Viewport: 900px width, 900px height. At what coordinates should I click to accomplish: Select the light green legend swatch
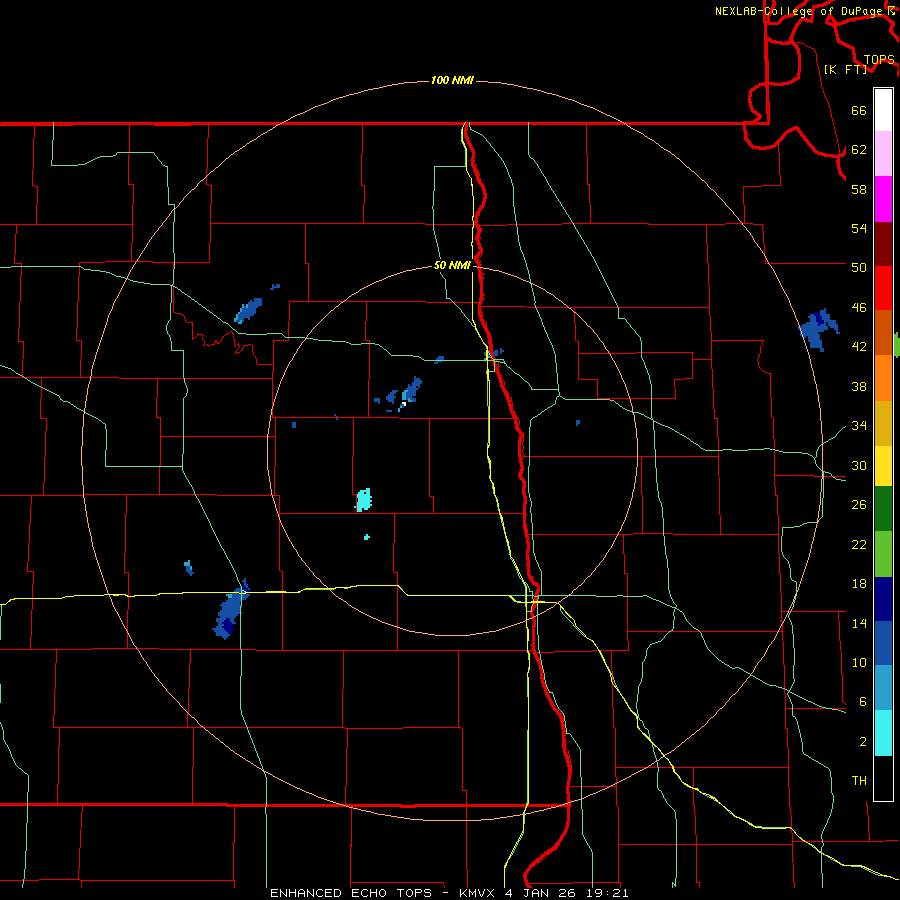pyautogui.click(x=883, y=554)
